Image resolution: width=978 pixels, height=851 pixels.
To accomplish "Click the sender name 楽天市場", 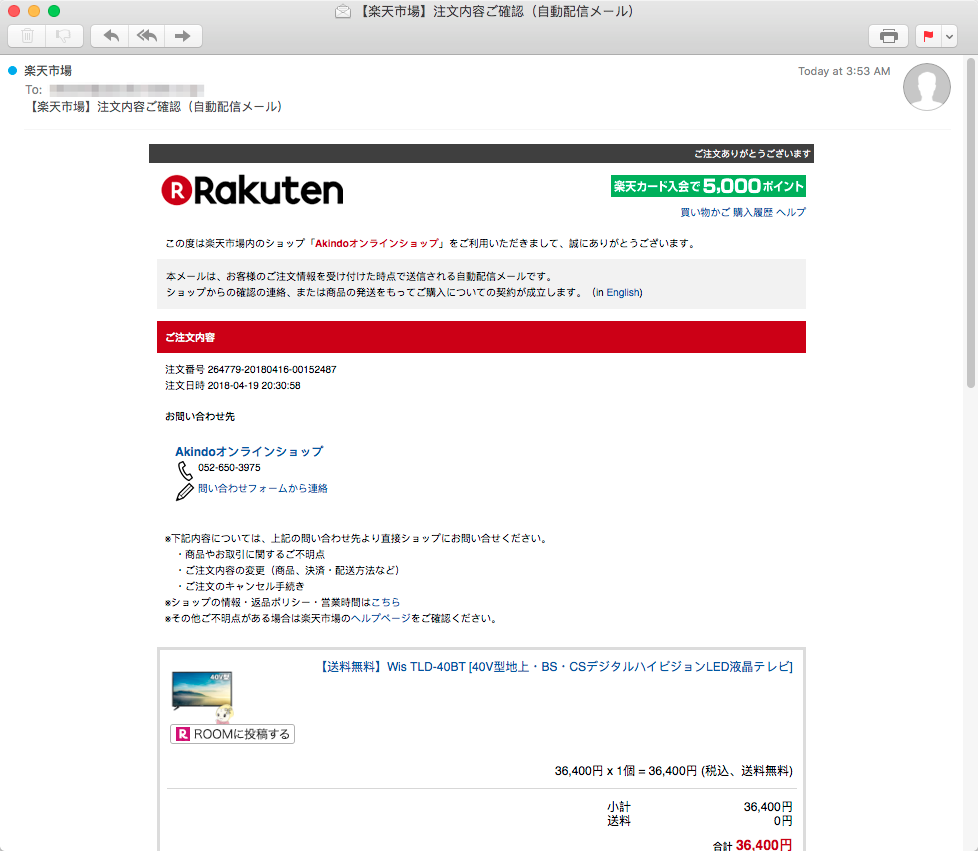I will (48, 71).
